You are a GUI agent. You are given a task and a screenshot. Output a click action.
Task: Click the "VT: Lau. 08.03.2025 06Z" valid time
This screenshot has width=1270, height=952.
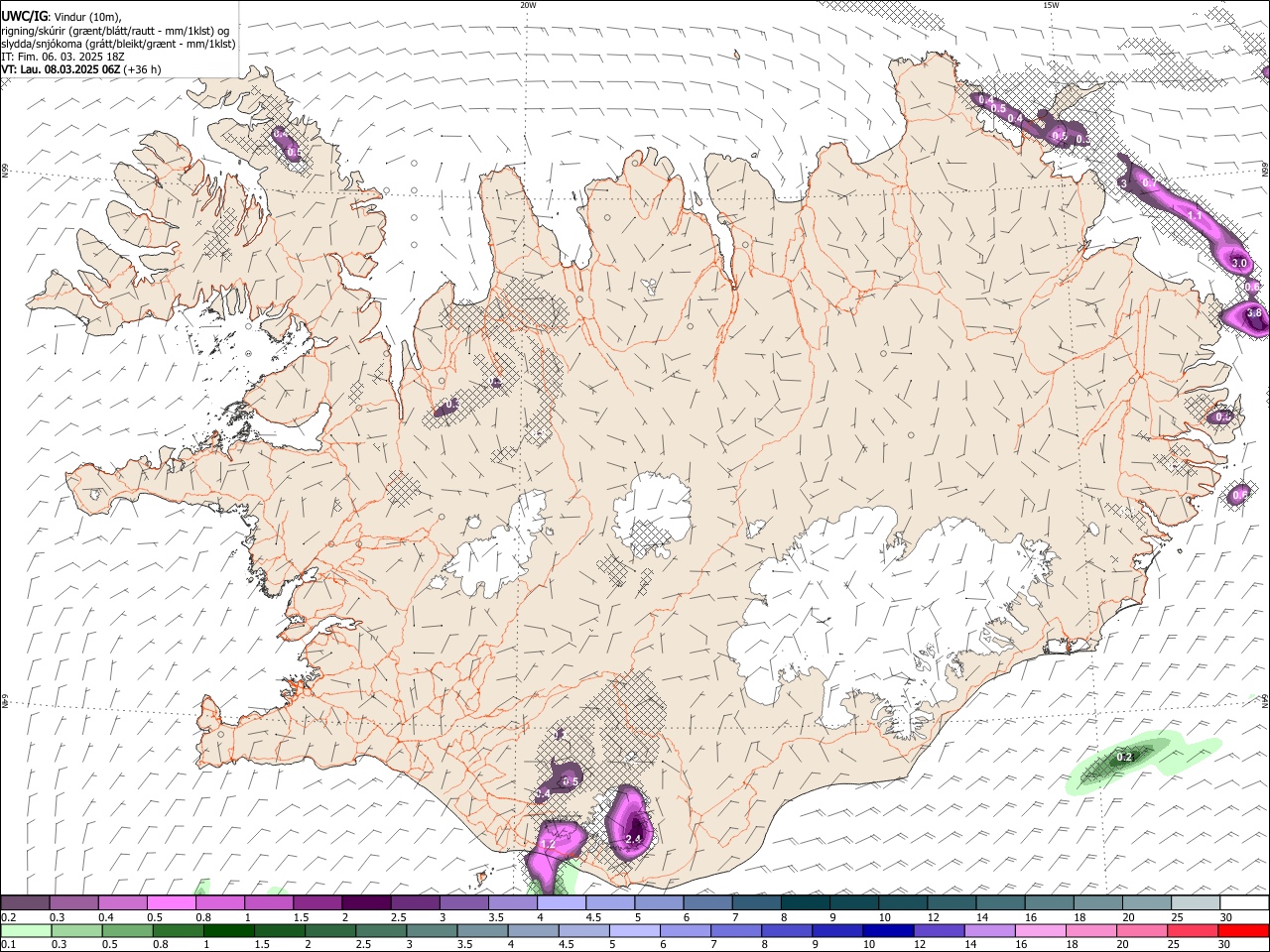coord(61,69)
